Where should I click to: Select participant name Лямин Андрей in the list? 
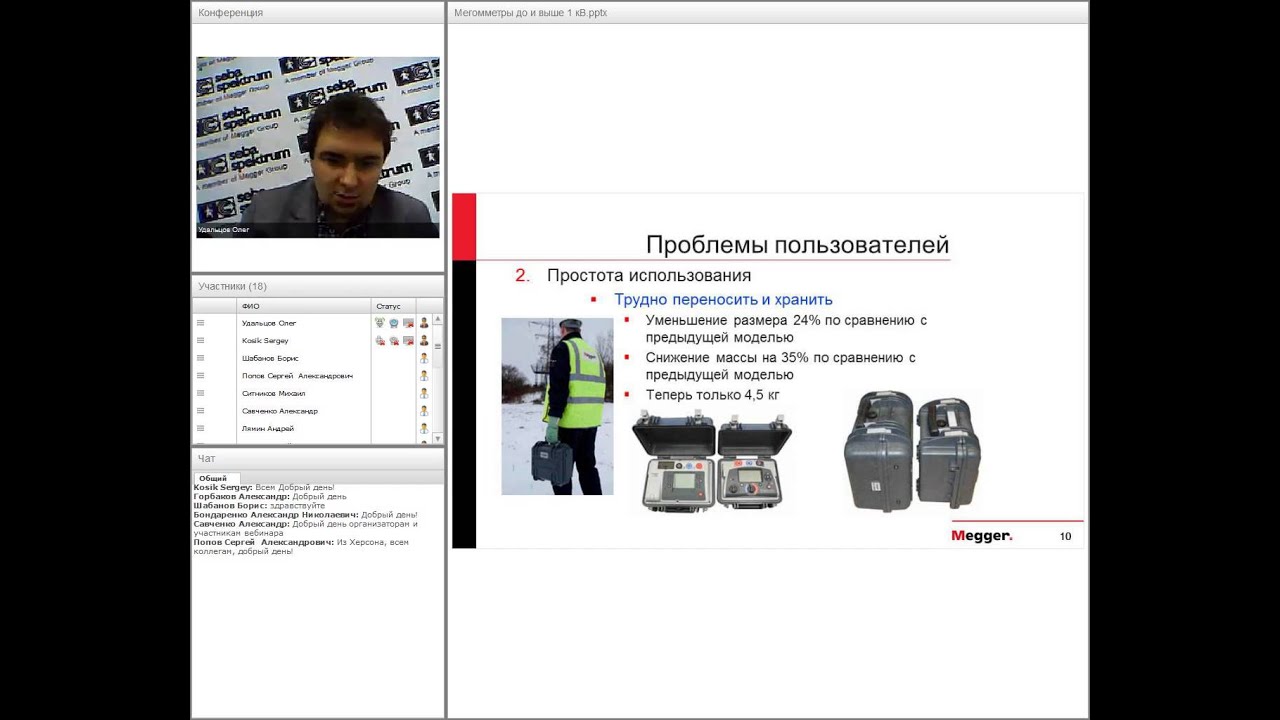point(268,428)
